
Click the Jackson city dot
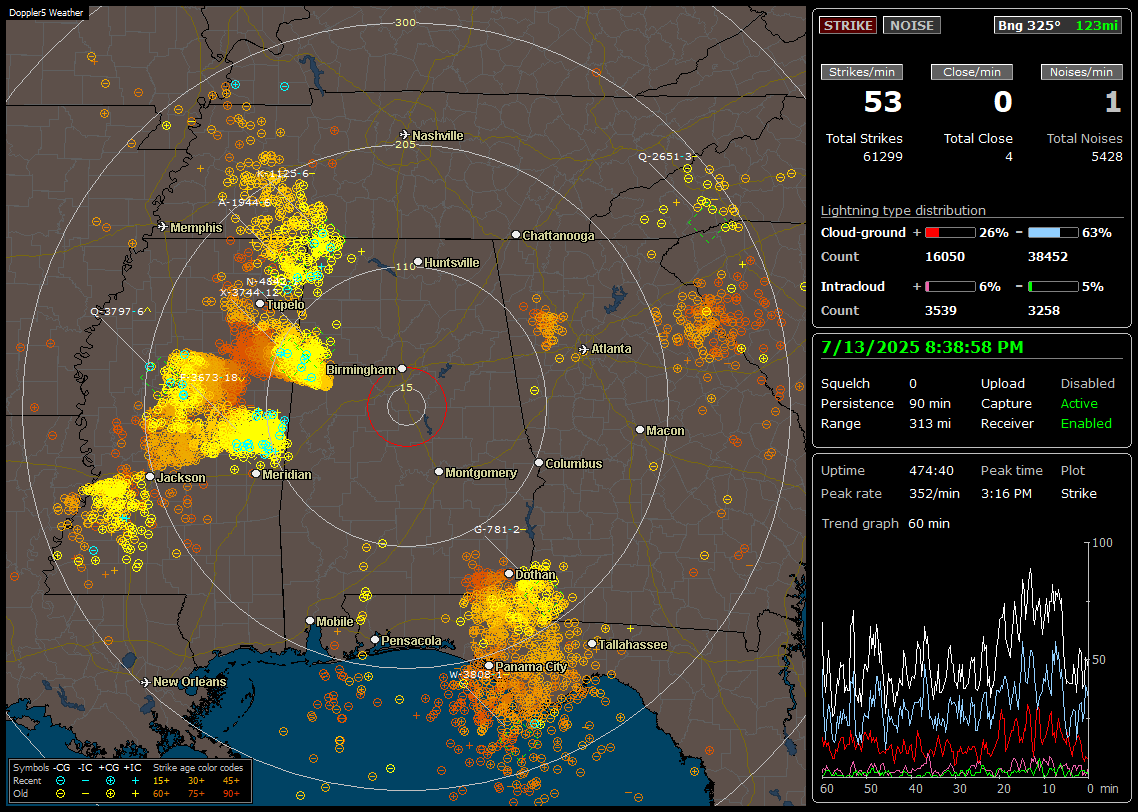pyautogui.click(x=150, y=477)
